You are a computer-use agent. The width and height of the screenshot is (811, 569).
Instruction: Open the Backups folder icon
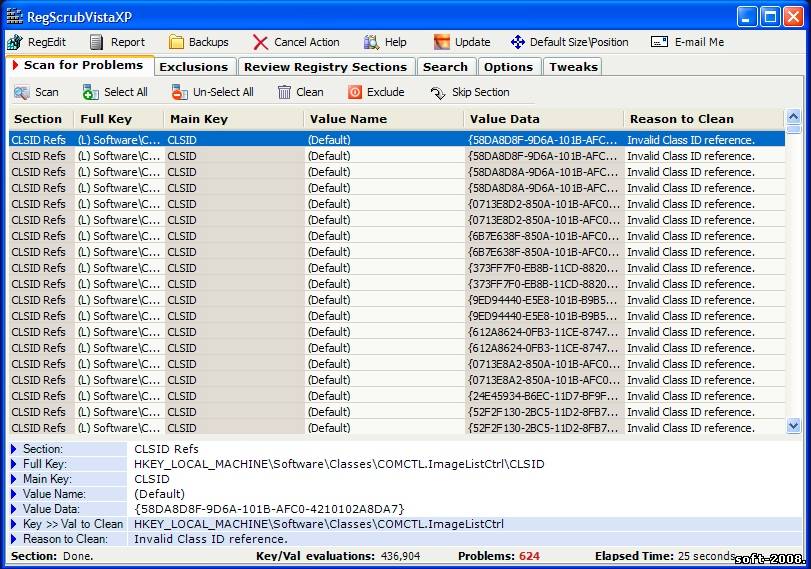[176, 42]
